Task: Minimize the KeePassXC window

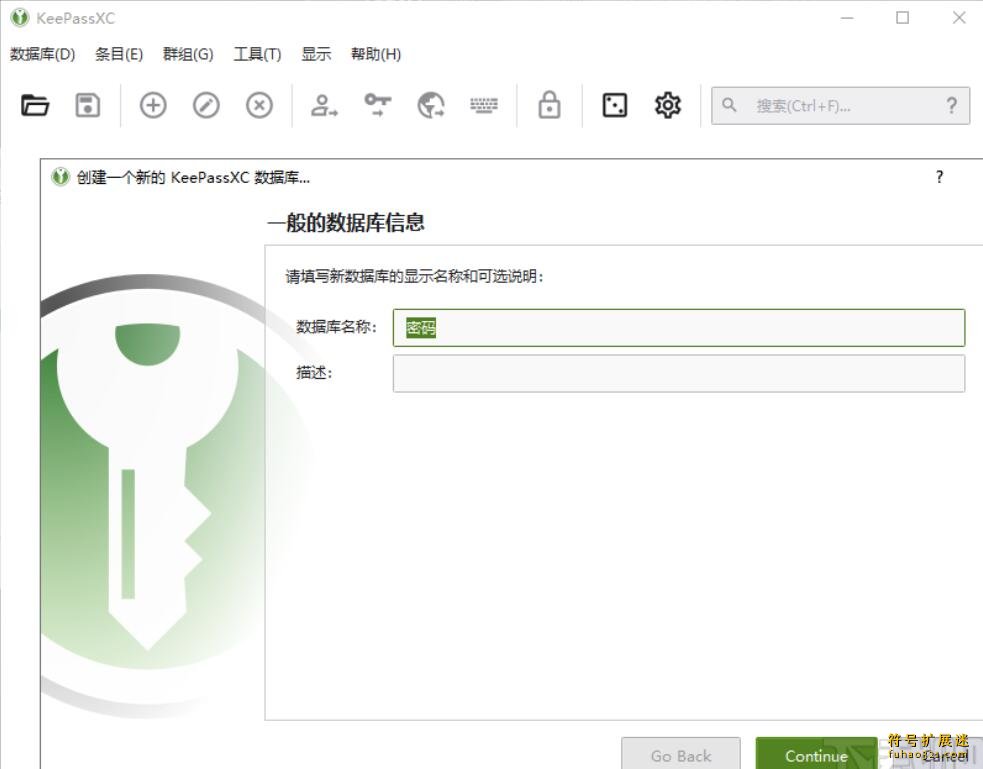Action: coord(847,18)
